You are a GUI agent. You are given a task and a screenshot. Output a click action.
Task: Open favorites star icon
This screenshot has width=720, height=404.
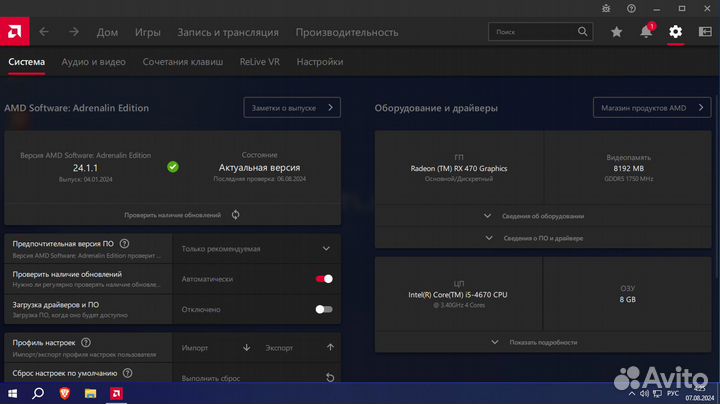tap(616, 32)
